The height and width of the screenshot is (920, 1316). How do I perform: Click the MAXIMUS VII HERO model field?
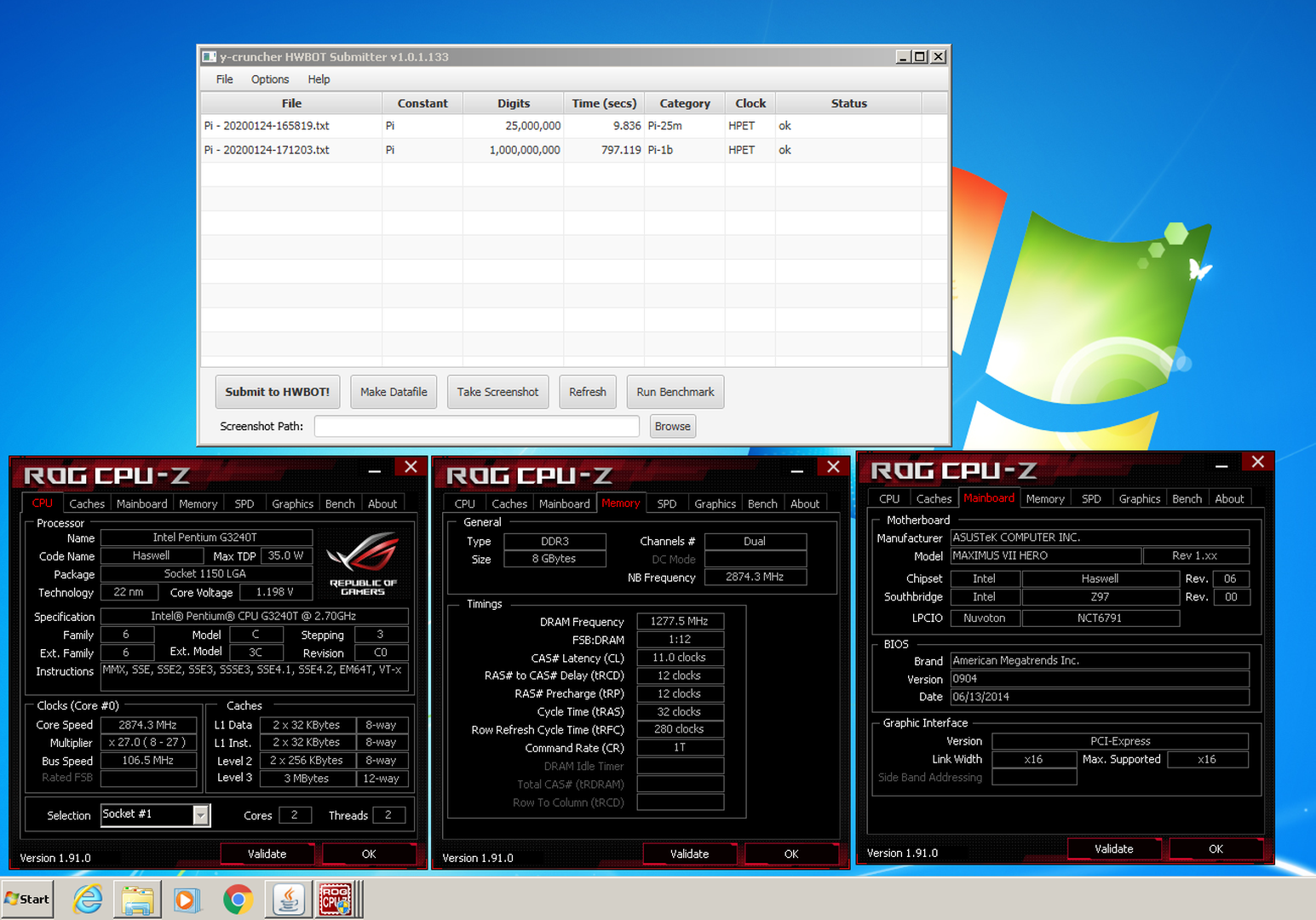click(1046, 555)
